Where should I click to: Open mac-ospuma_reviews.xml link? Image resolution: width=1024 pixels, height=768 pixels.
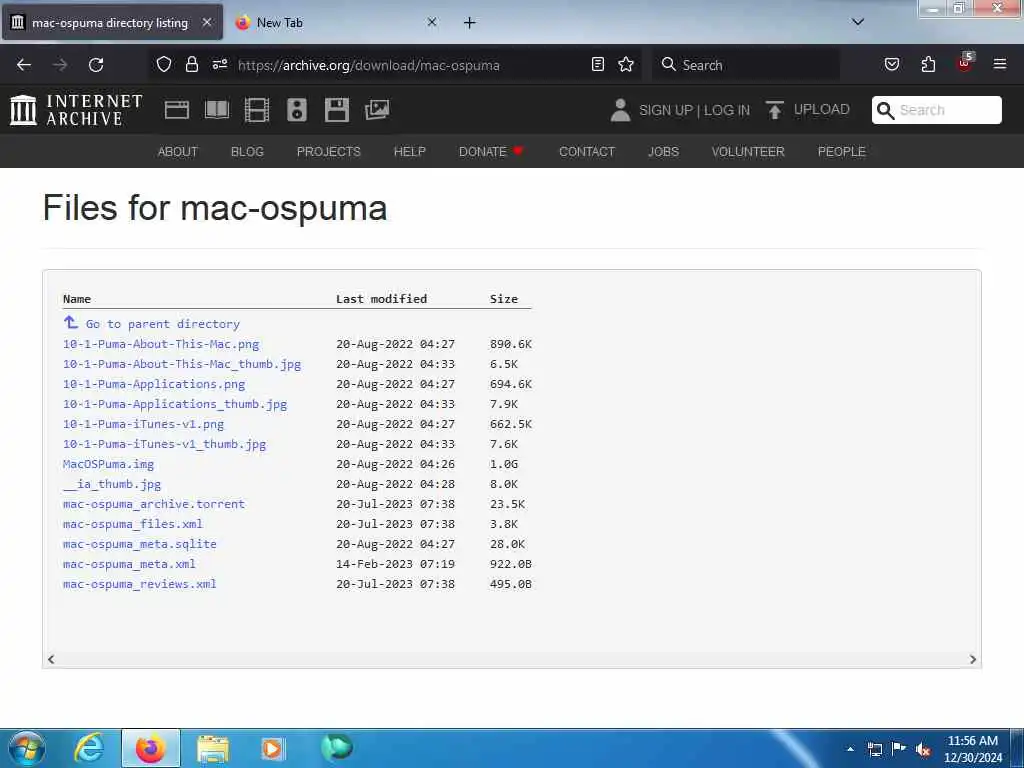click(140, 584)
